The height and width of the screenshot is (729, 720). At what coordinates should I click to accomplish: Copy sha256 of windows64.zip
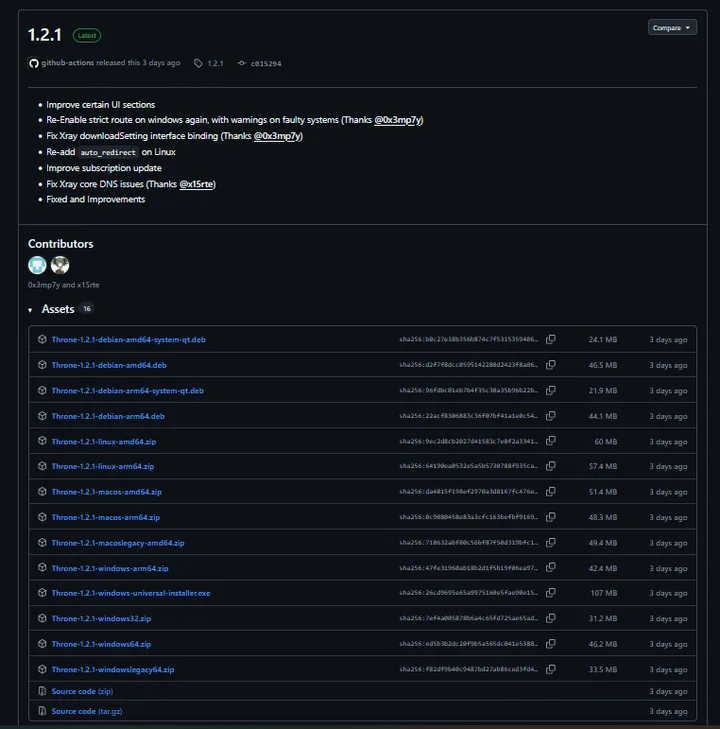pyautogui.click(x=551, y=643)
